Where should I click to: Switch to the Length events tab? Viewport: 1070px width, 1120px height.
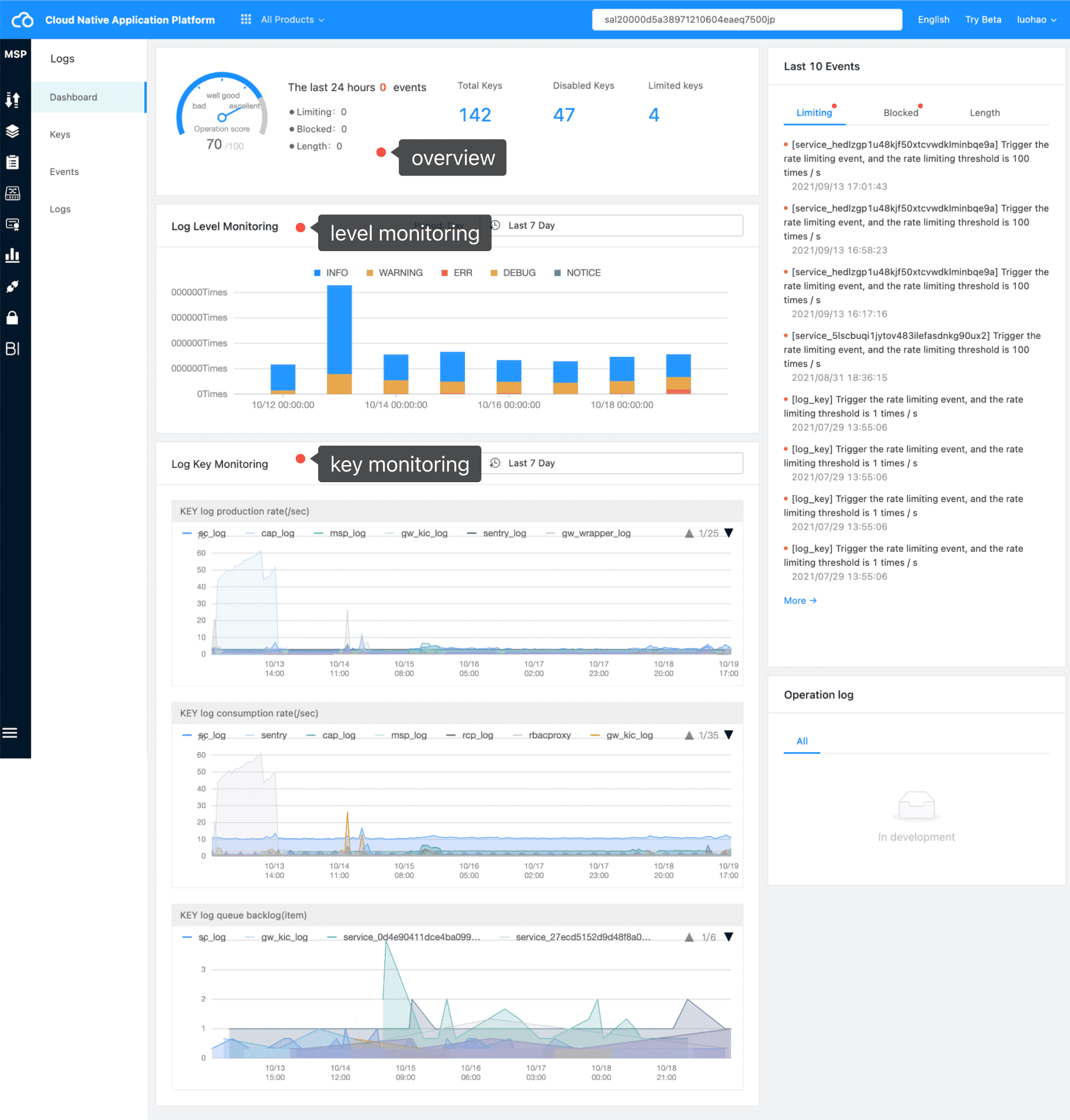tap(985, 113)
